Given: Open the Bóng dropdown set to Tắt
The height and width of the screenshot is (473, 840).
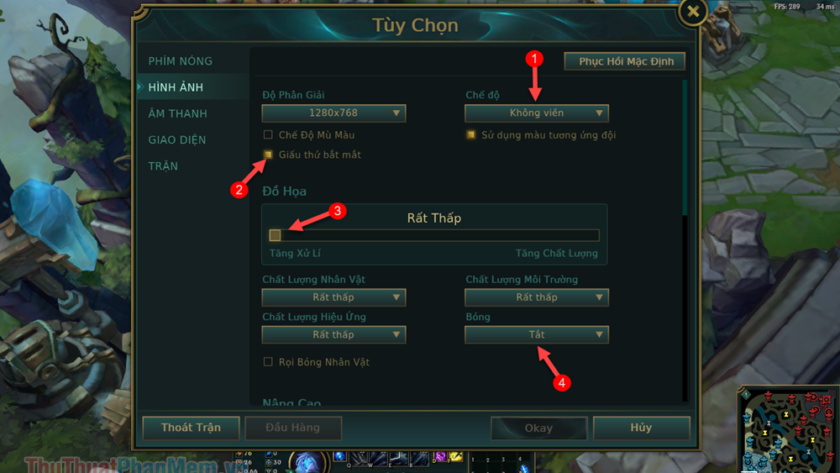Looking at the screenshot, I should (537, 335).
